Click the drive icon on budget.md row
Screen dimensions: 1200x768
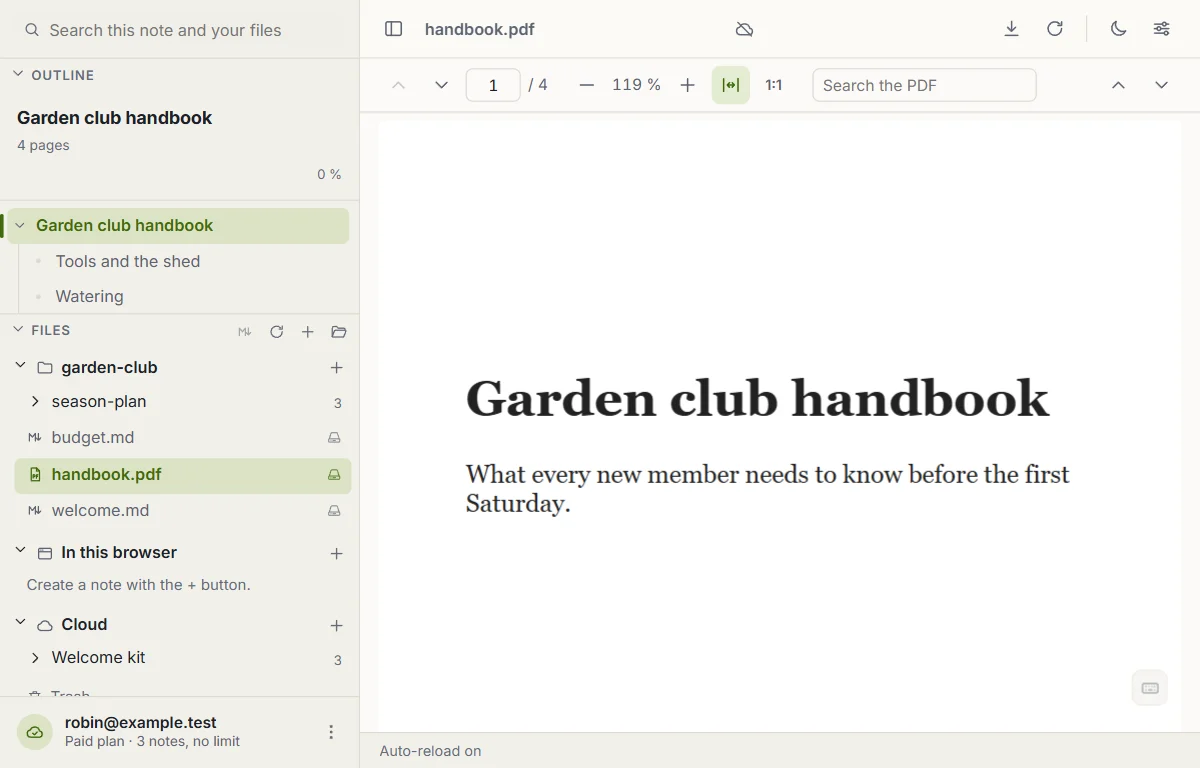point(335,438)
